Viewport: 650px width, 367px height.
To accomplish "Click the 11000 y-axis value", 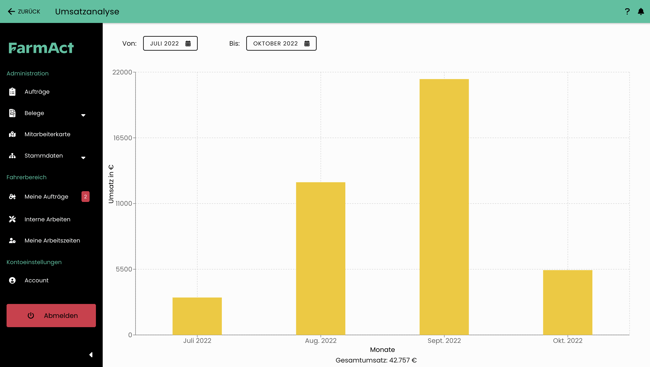I will click(x=124, y=203).
